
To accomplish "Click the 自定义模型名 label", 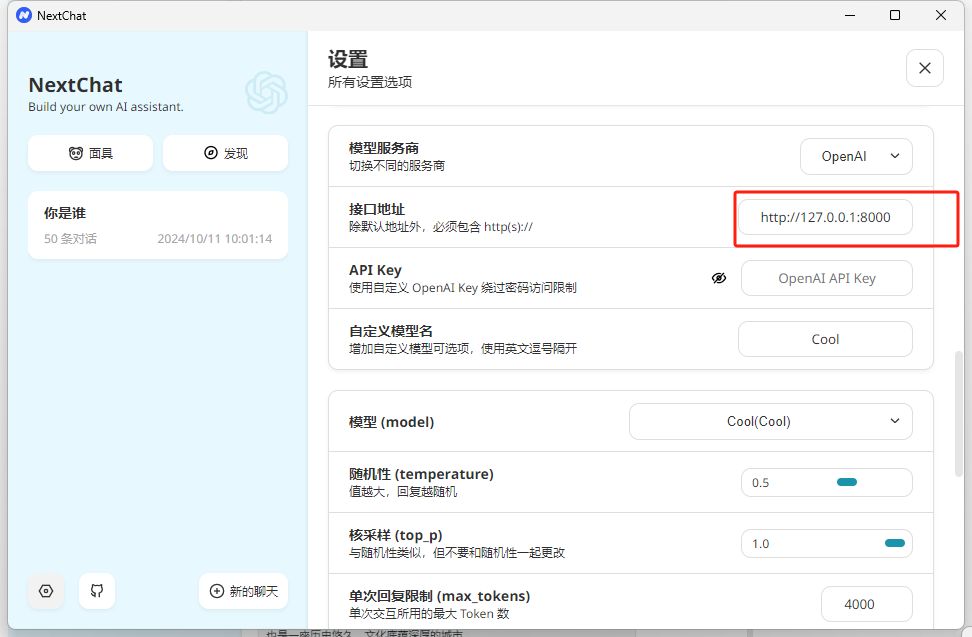I will click(x=391, y=331).
